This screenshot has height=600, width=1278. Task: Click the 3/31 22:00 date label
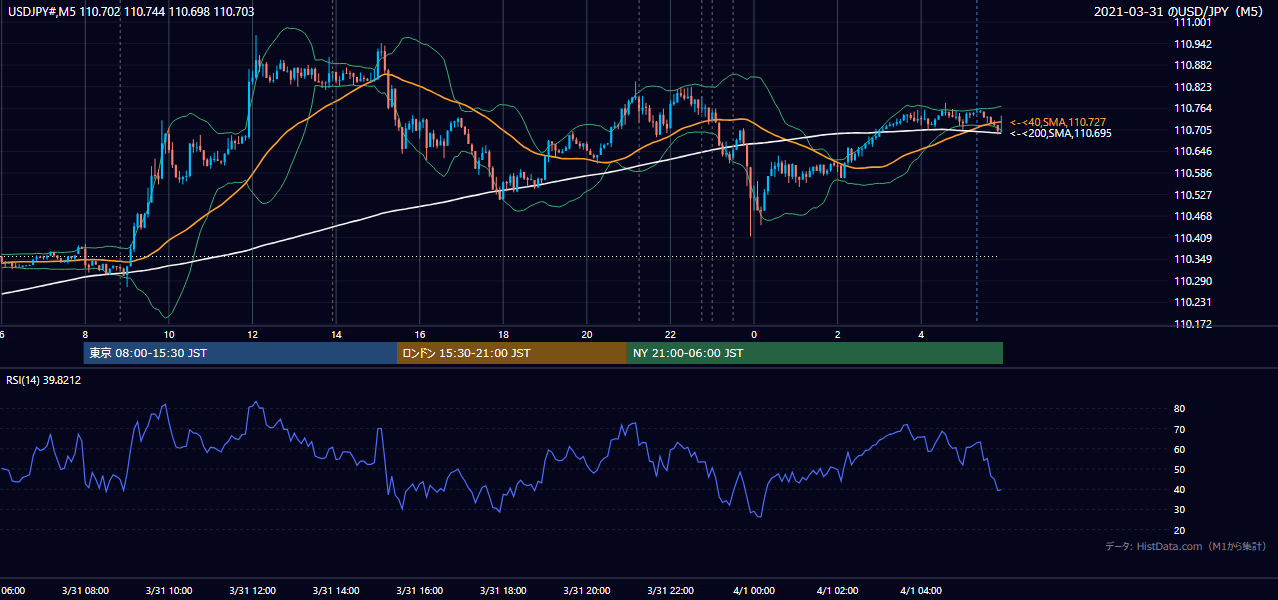pos(670,591)
